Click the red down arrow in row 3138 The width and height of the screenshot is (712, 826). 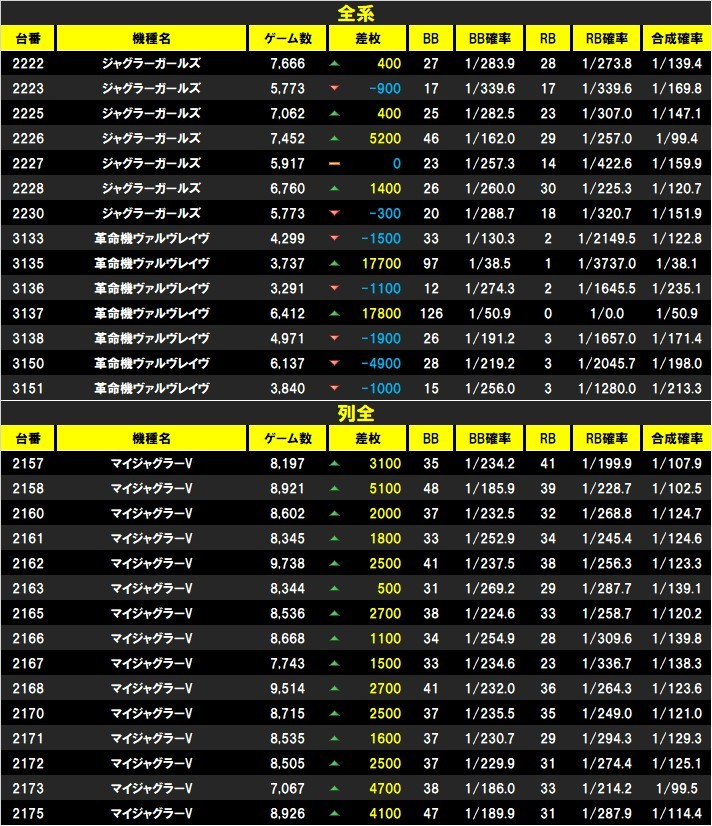334,339
